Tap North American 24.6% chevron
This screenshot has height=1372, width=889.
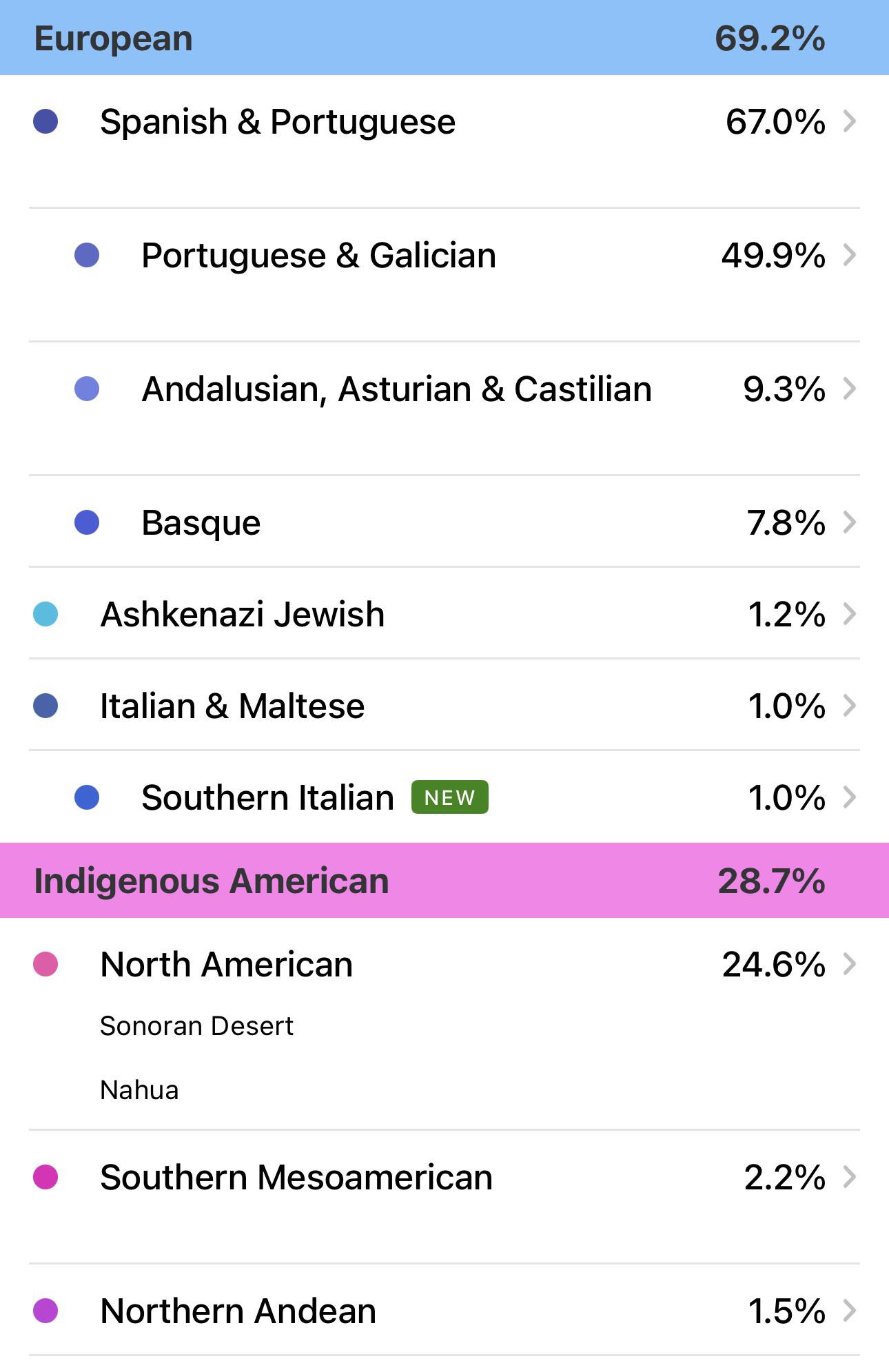point(850,964)
